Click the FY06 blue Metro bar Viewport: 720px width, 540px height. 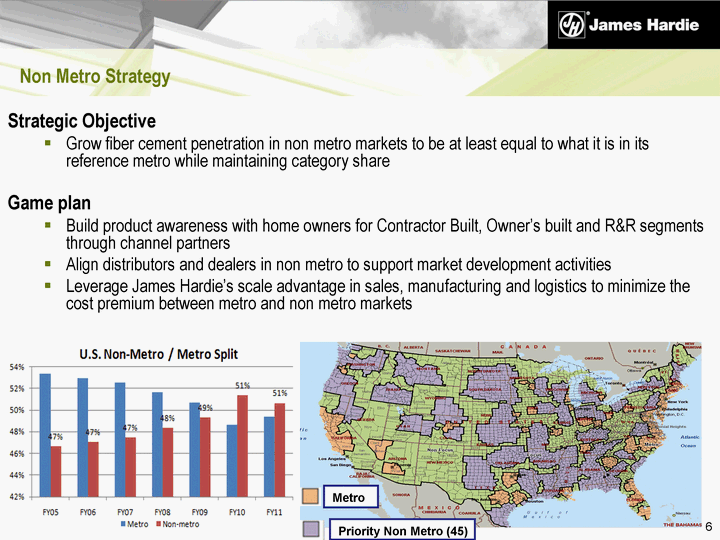click(x=82, y=436)
